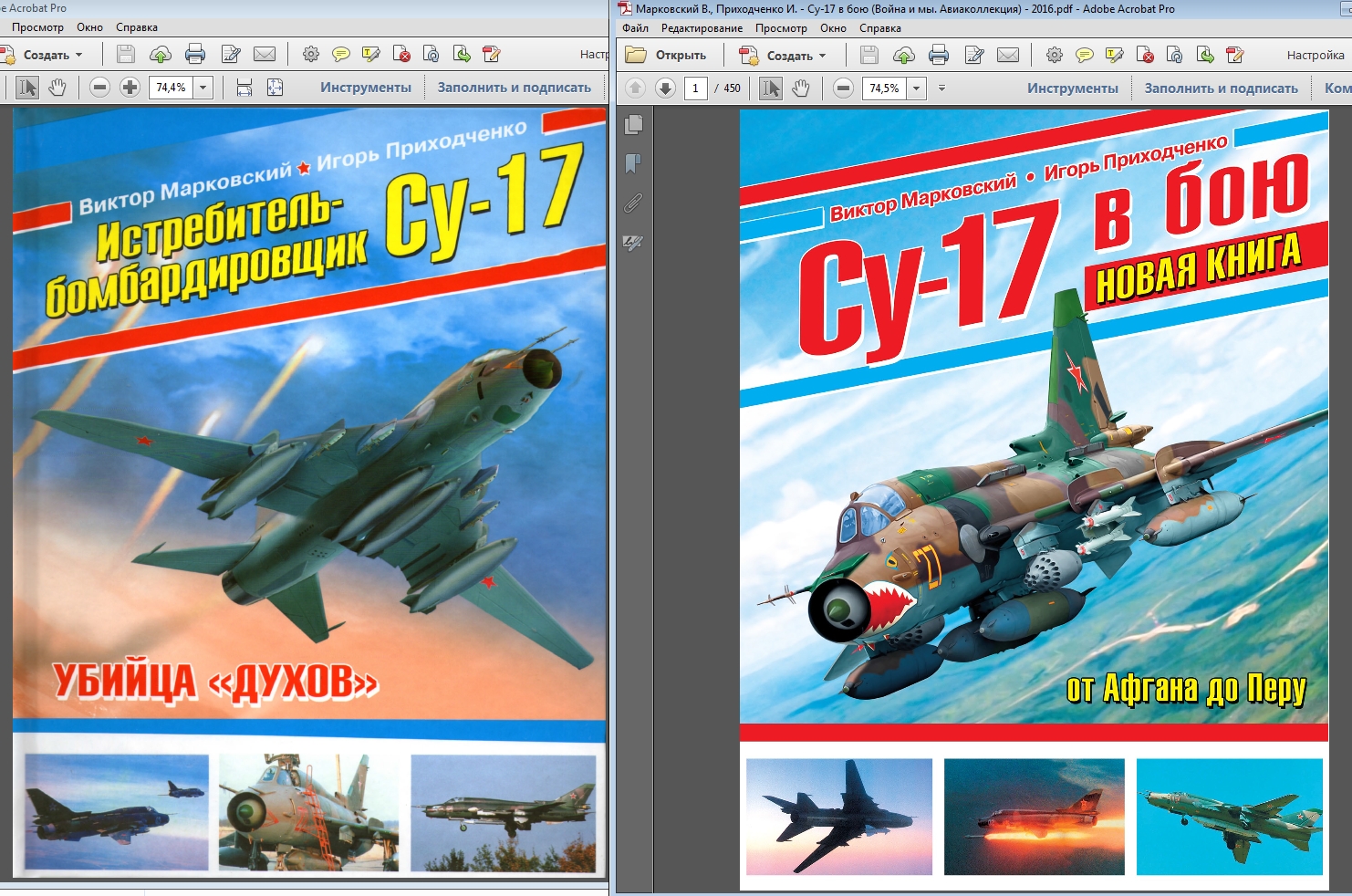The width and height of the screenshot is (1352, 896).
Task: Click the Fit Width scrolling icon in left window
Action: pyautogui.click(x=244, y=88)
